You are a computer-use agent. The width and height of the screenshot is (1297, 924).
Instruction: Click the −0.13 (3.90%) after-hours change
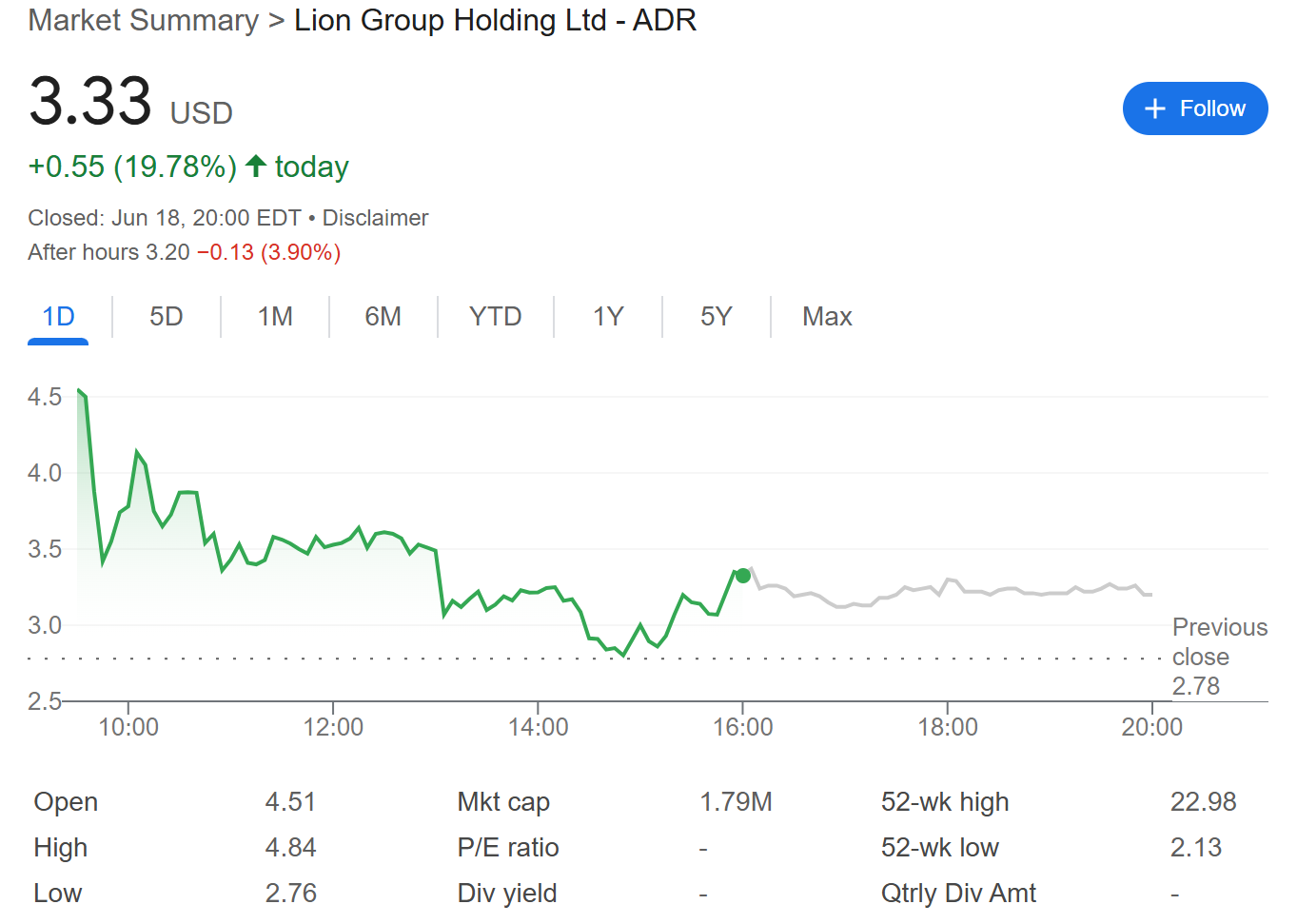tap(268, 252)
